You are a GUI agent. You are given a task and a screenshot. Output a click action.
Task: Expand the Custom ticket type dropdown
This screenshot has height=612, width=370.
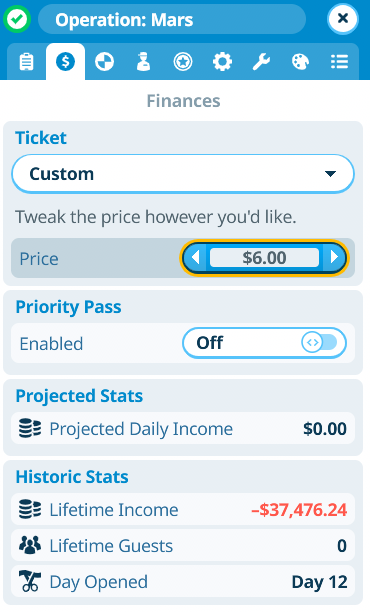183,174
